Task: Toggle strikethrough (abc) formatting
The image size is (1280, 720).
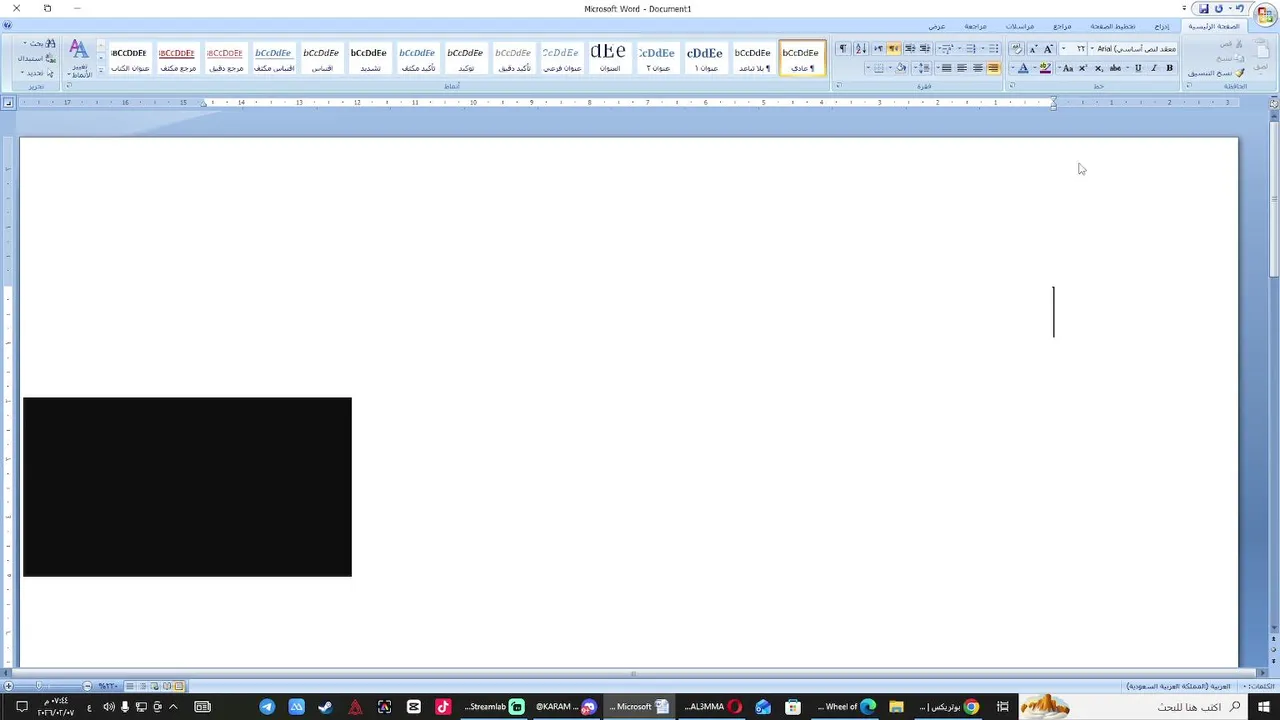Action: pos(1115,68)
